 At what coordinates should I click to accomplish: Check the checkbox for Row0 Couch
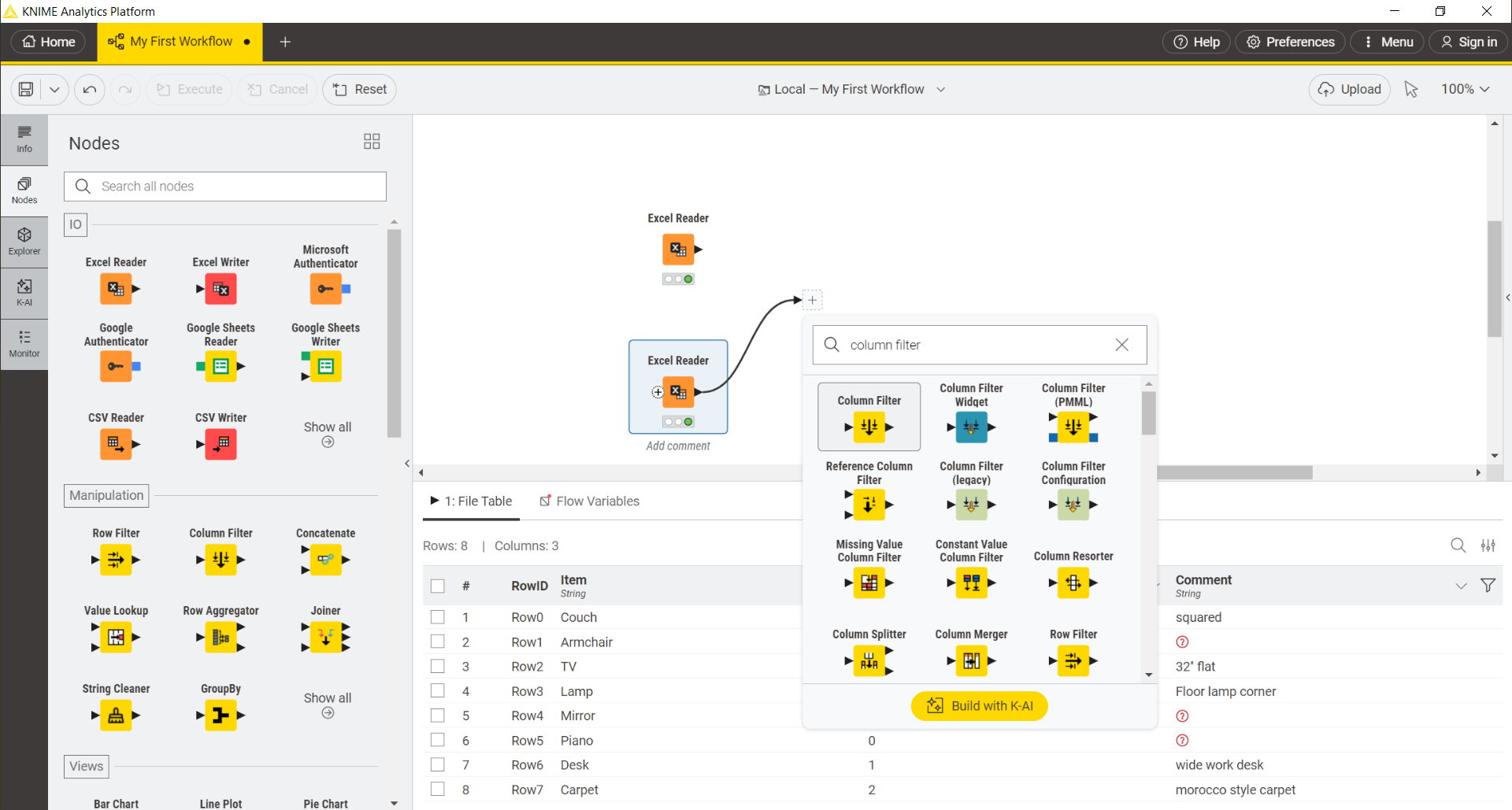[438, 617]
